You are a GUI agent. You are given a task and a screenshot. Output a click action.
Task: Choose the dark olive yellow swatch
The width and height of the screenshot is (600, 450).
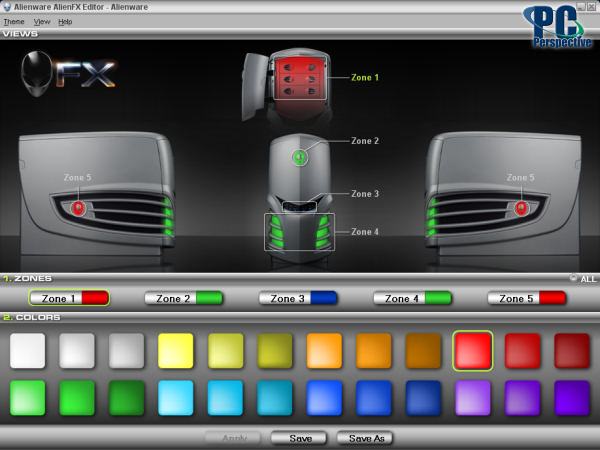(275, 351)
